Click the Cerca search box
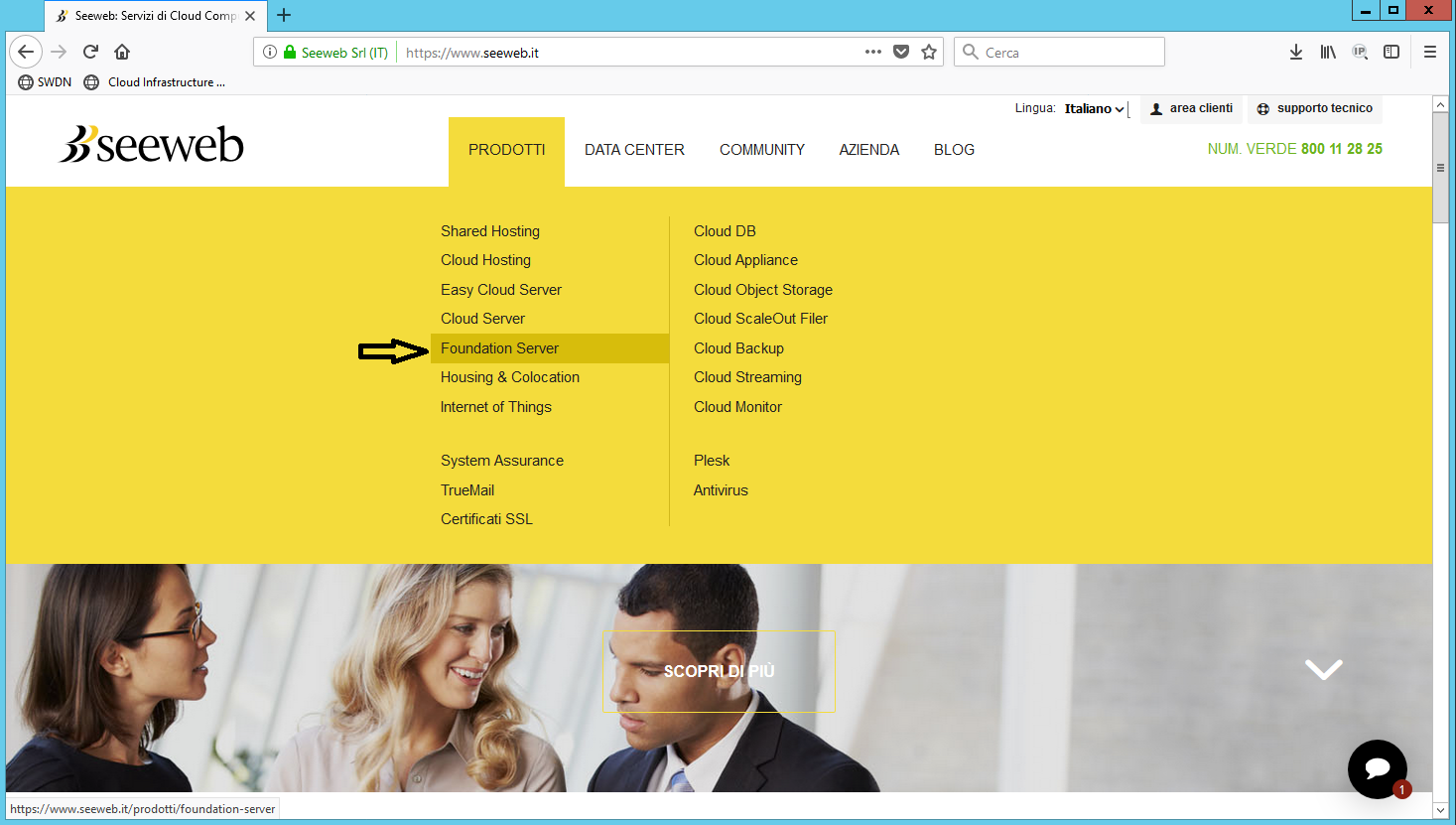1456x825 pixels. point(1059,52)
